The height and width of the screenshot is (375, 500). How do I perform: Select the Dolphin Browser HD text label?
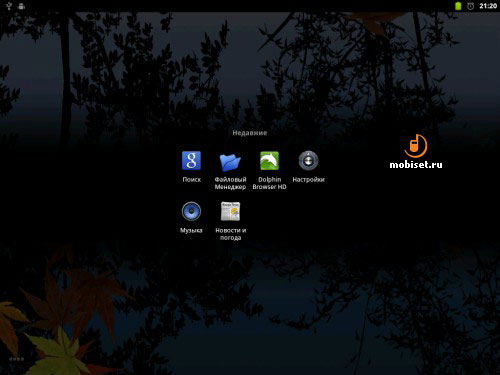pos(269,183)
